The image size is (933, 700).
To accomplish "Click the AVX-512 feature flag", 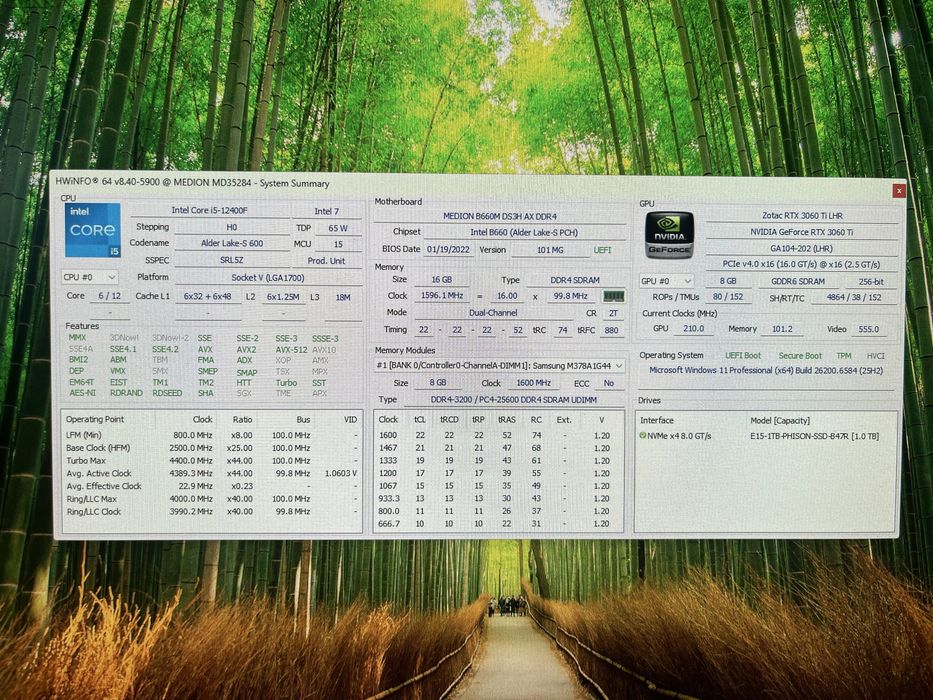I will tap(291, 349).
